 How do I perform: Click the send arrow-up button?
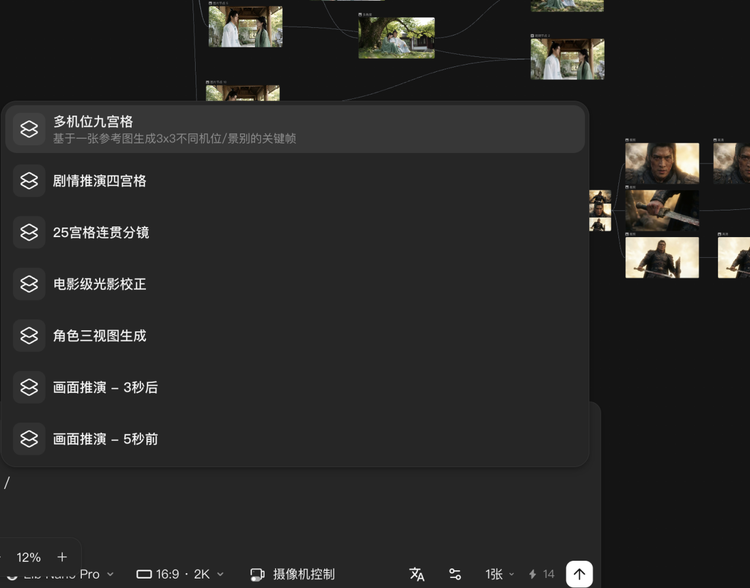579,574
